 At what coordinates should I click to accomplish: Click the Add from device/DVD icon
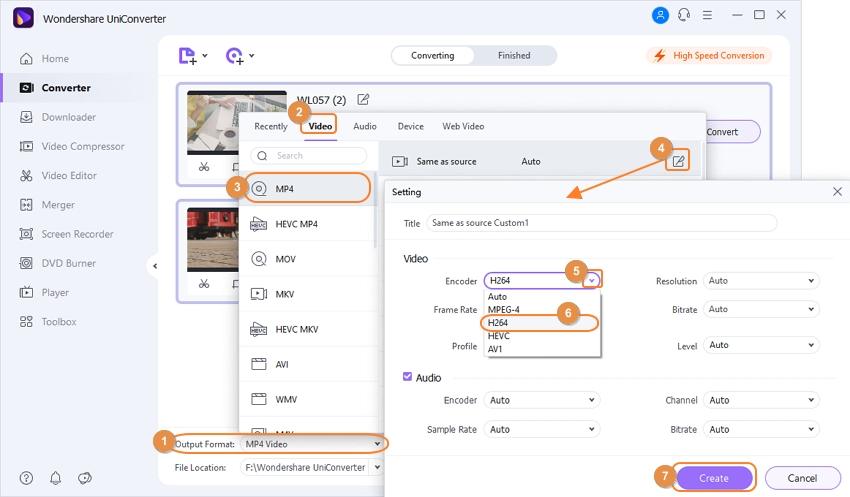[x=234, y=55]
